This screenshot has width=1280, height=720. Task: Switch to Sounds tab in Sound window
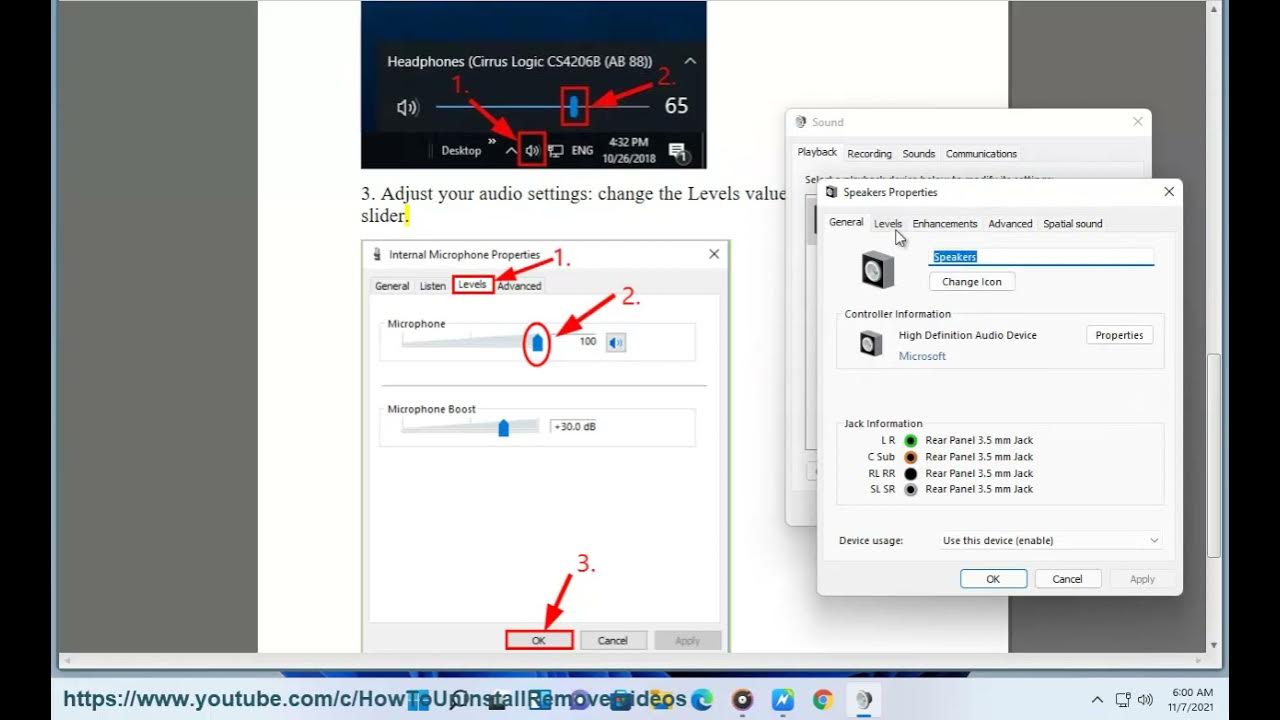coord(918,154)
